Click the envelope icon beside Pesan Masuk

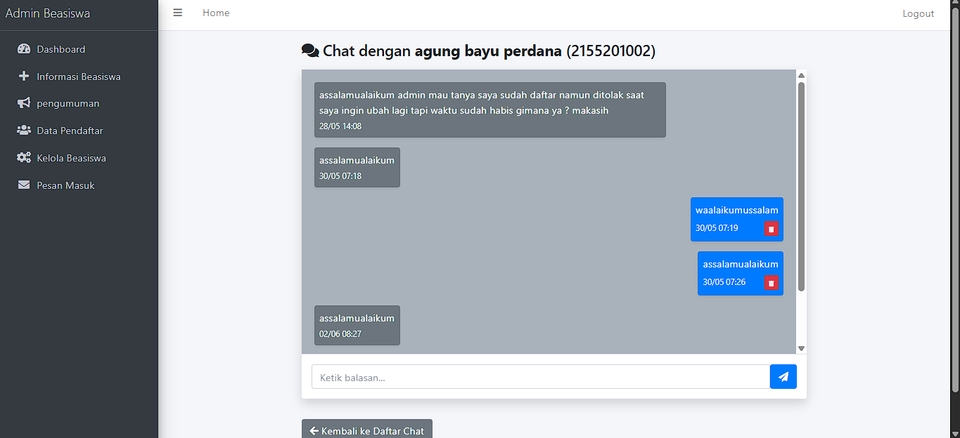(24, 185)
